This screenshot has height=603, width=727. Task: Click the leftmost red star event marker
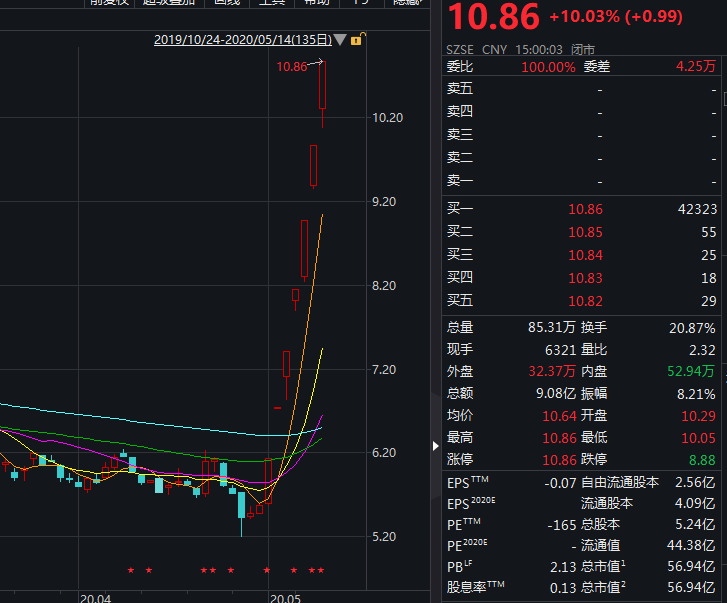pos(130,571)
